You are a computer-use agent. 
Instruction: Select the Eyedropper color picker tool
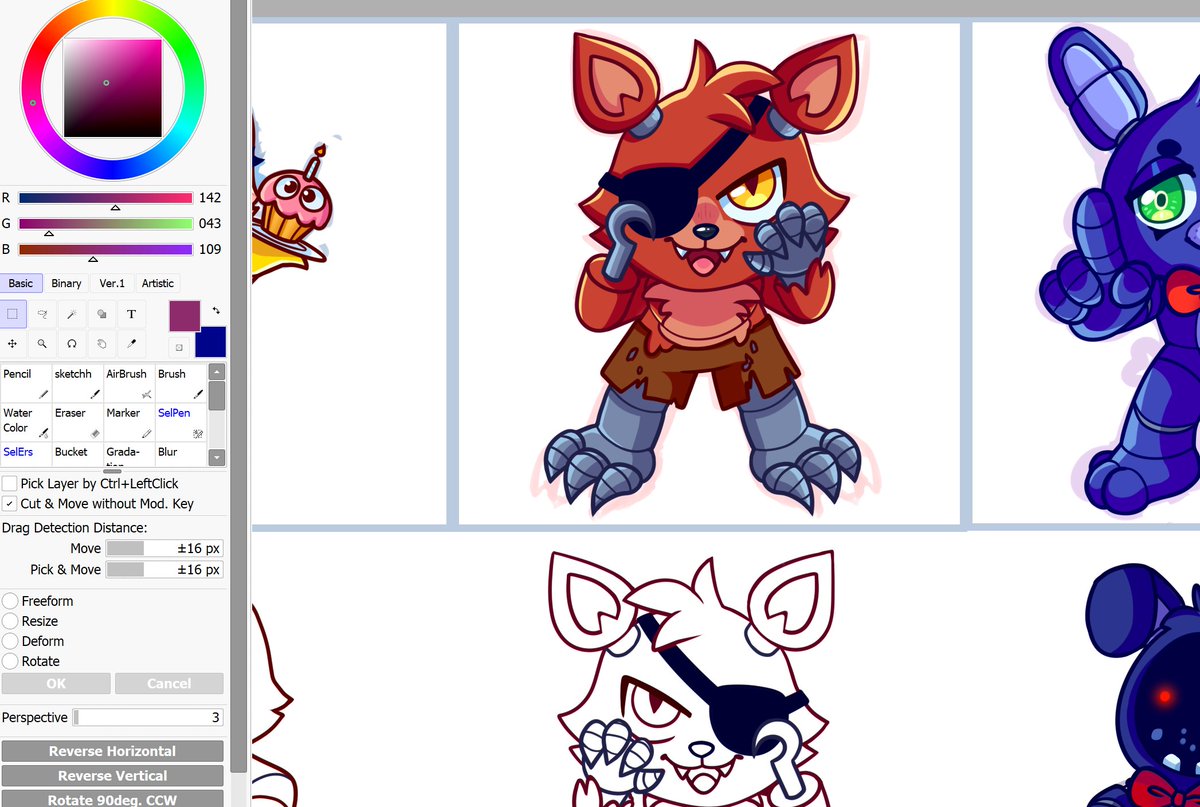[131, 343]
